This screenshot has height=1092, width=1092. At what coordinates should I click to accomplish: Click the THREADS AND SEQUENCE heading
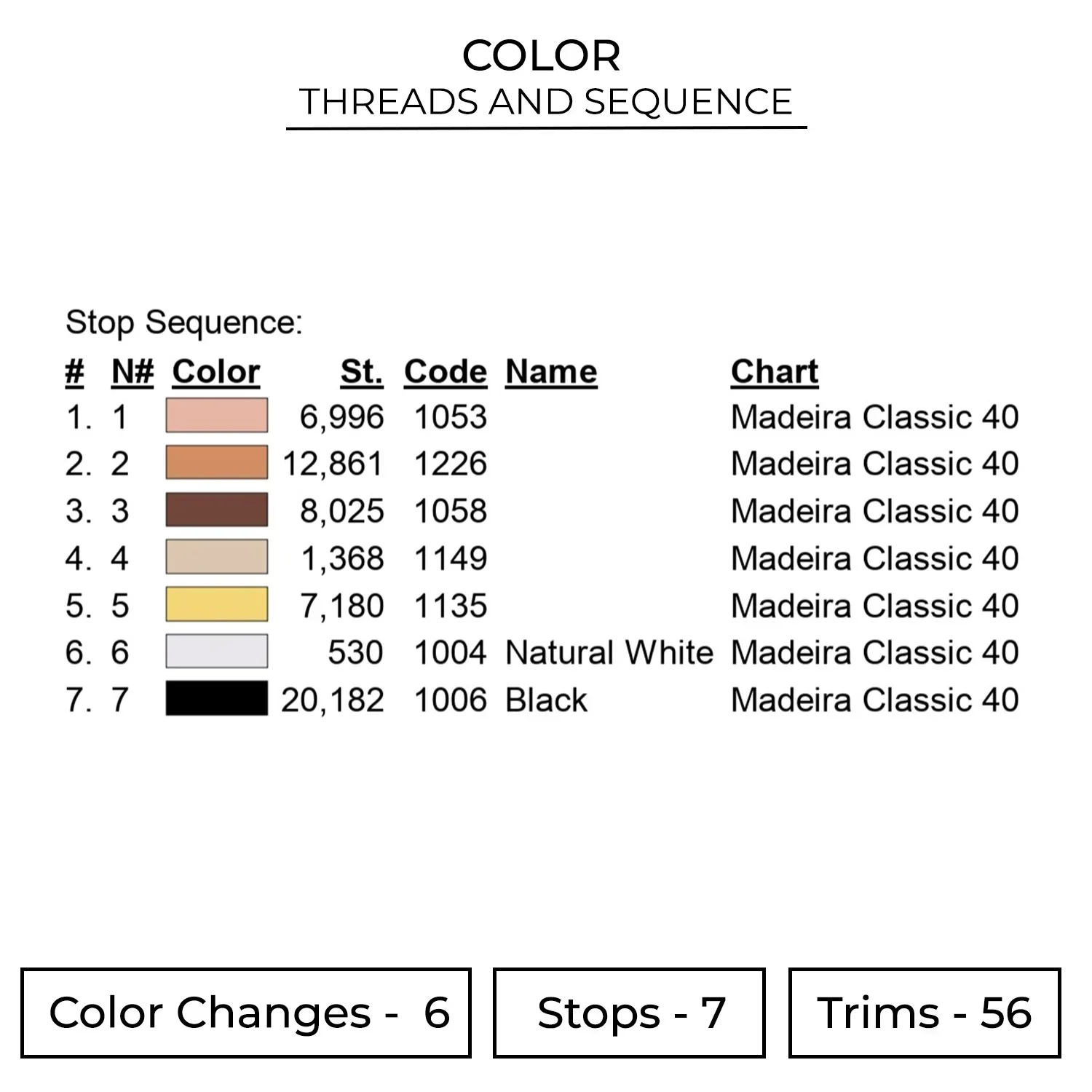(x=545, y=102)
